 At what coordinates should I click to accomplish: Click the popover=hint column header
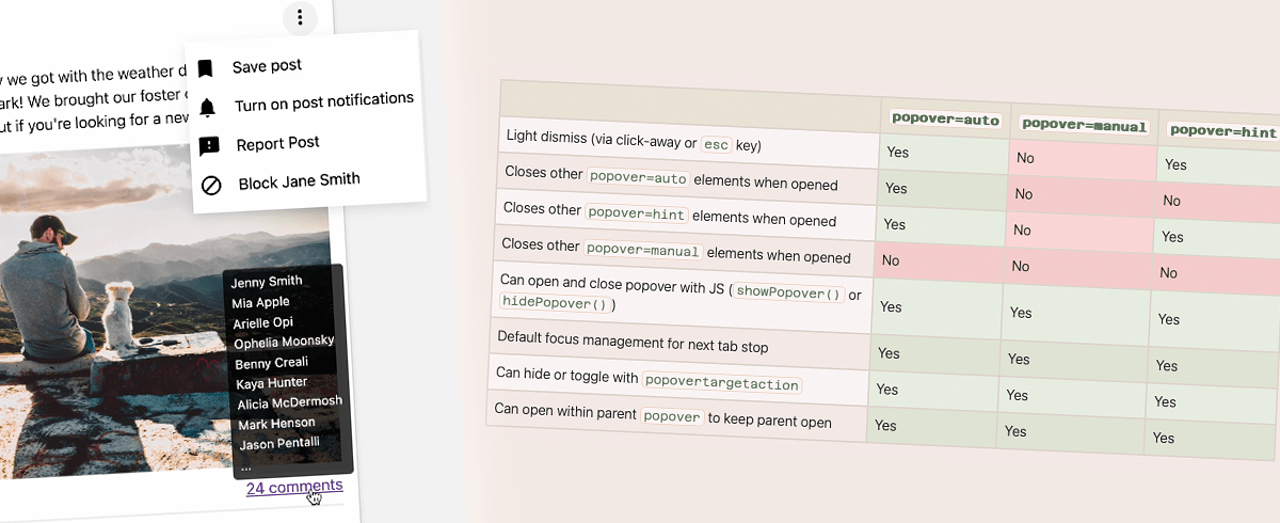click(x=1223, y=131)
